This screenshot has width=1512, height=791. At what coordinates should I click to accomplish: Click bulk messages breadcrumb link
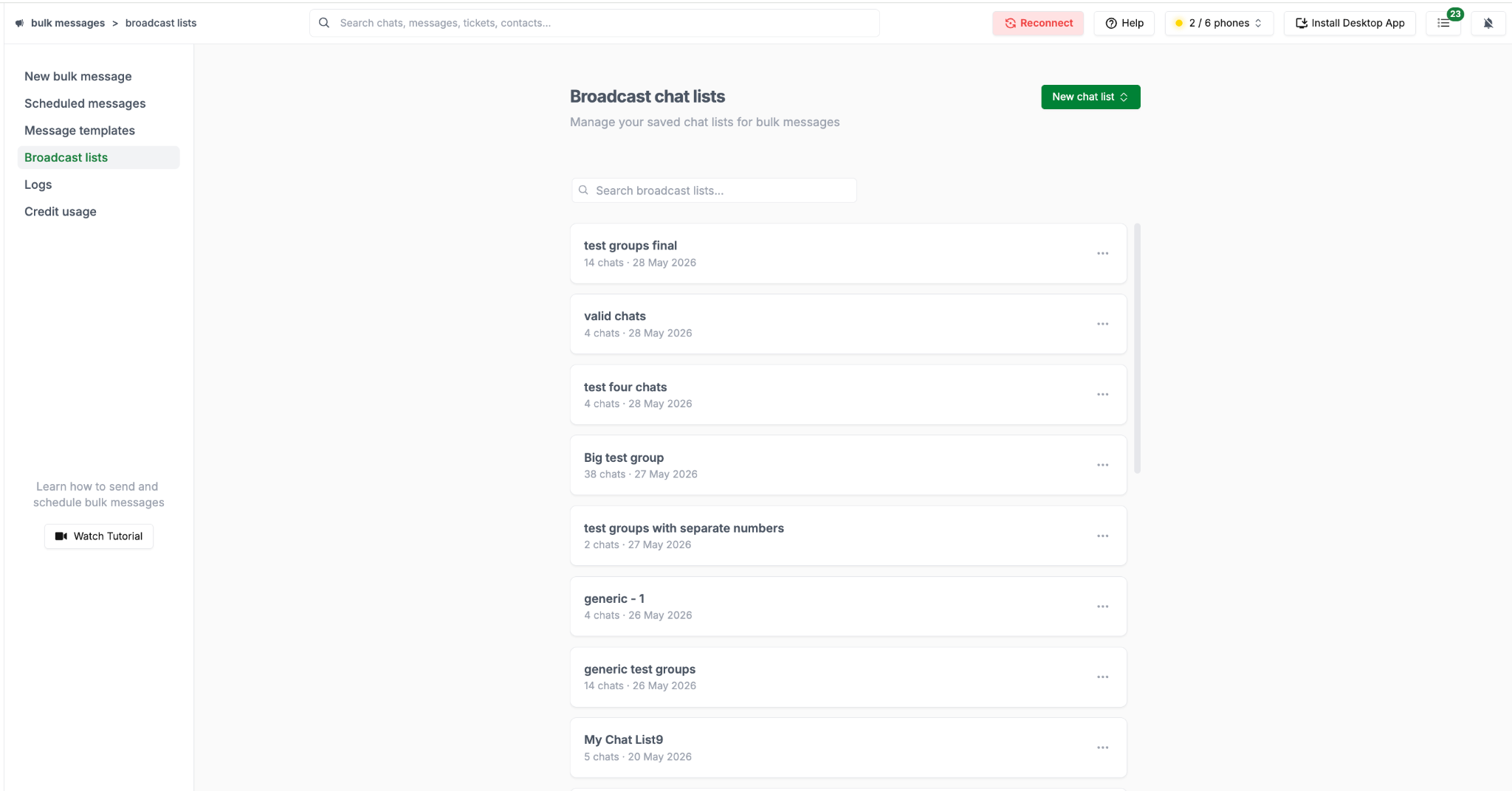[68, 23]
